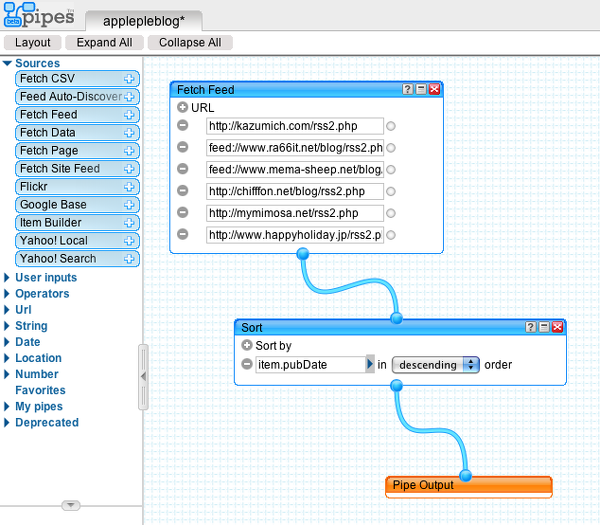Remove the chifffon.net URL row
600x525 pixels.
point(183,191)
